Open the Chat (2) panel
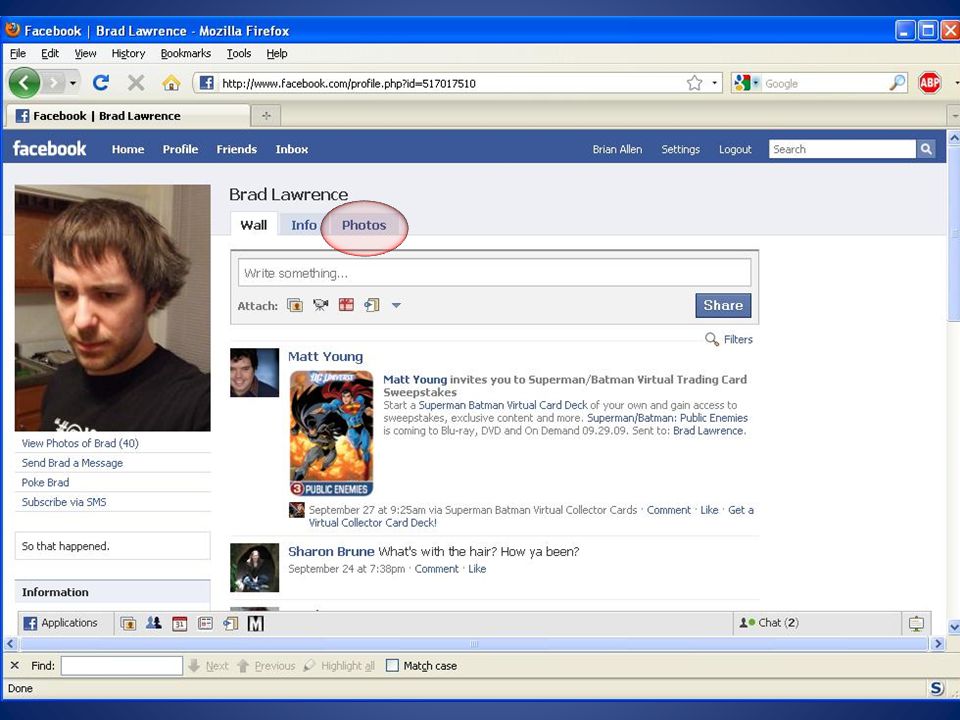The height and width of the screenshot is (720, 960). pos(817,623)
